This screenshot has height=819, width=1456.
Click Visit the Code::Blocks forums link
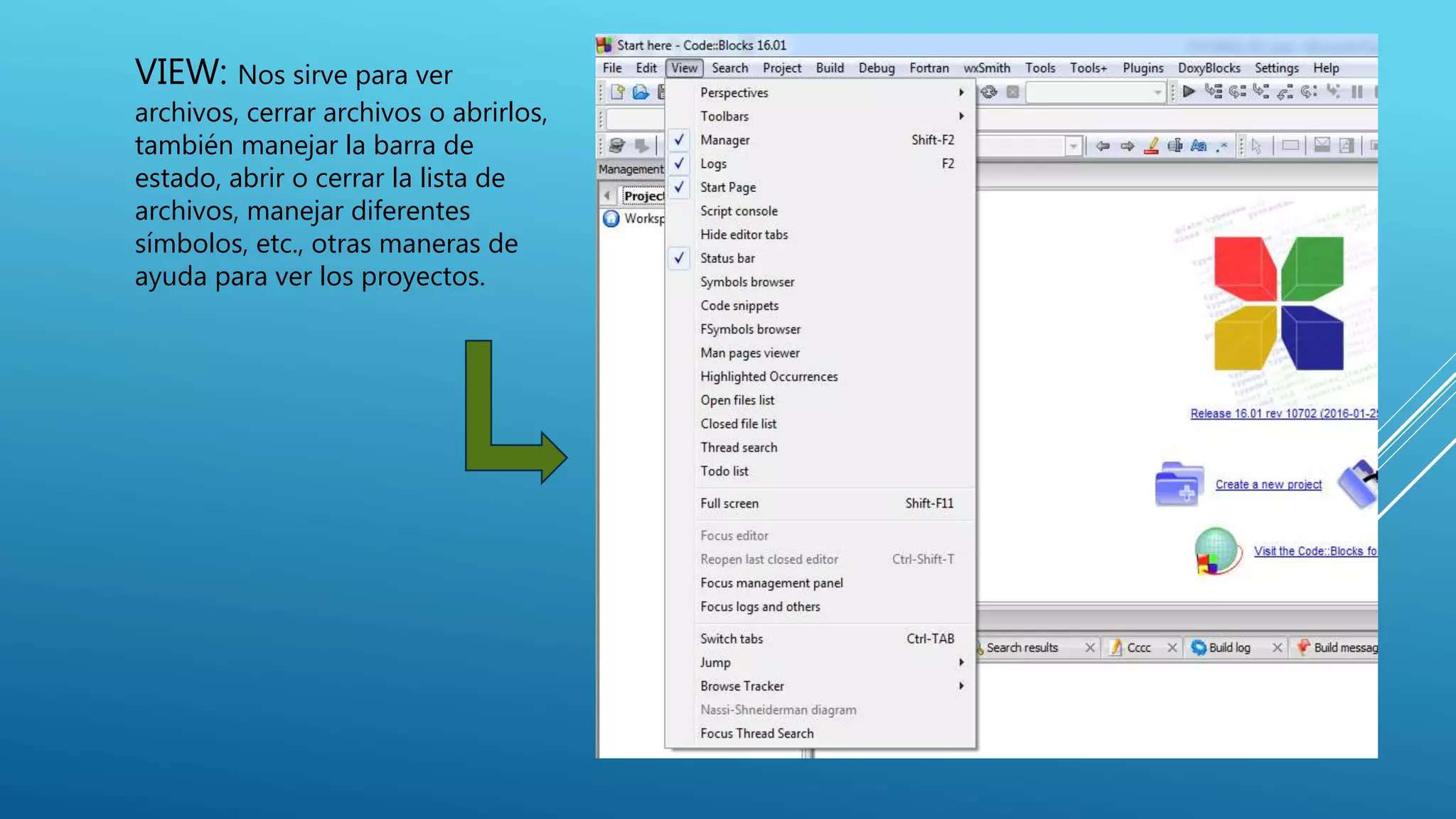[x=1315, y=551]
